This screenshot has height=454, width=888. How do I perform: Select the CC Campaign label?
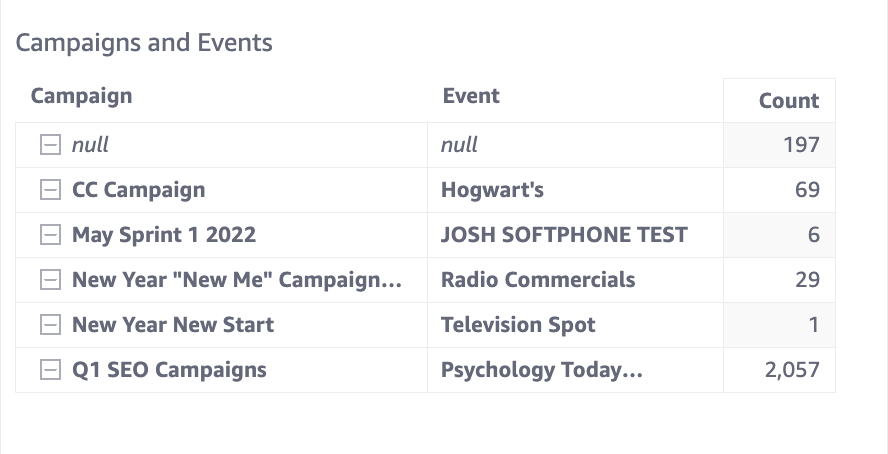[138, 190]
